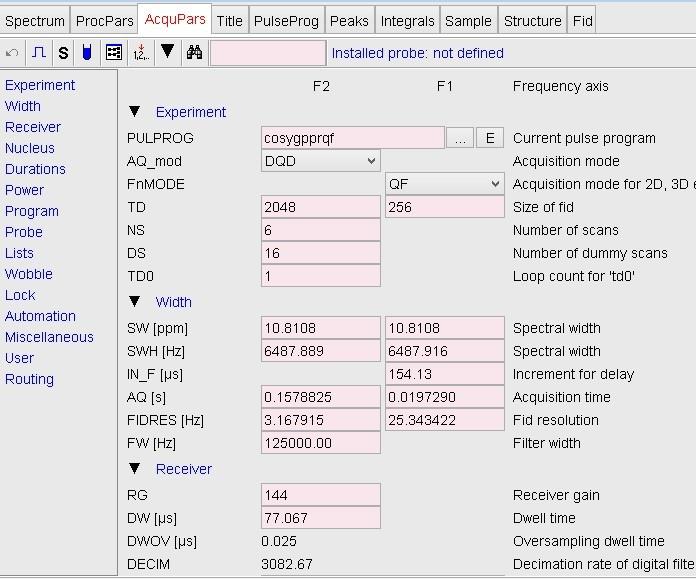Click the DS field showing 16
696x579 pixels.
(320, 254)
